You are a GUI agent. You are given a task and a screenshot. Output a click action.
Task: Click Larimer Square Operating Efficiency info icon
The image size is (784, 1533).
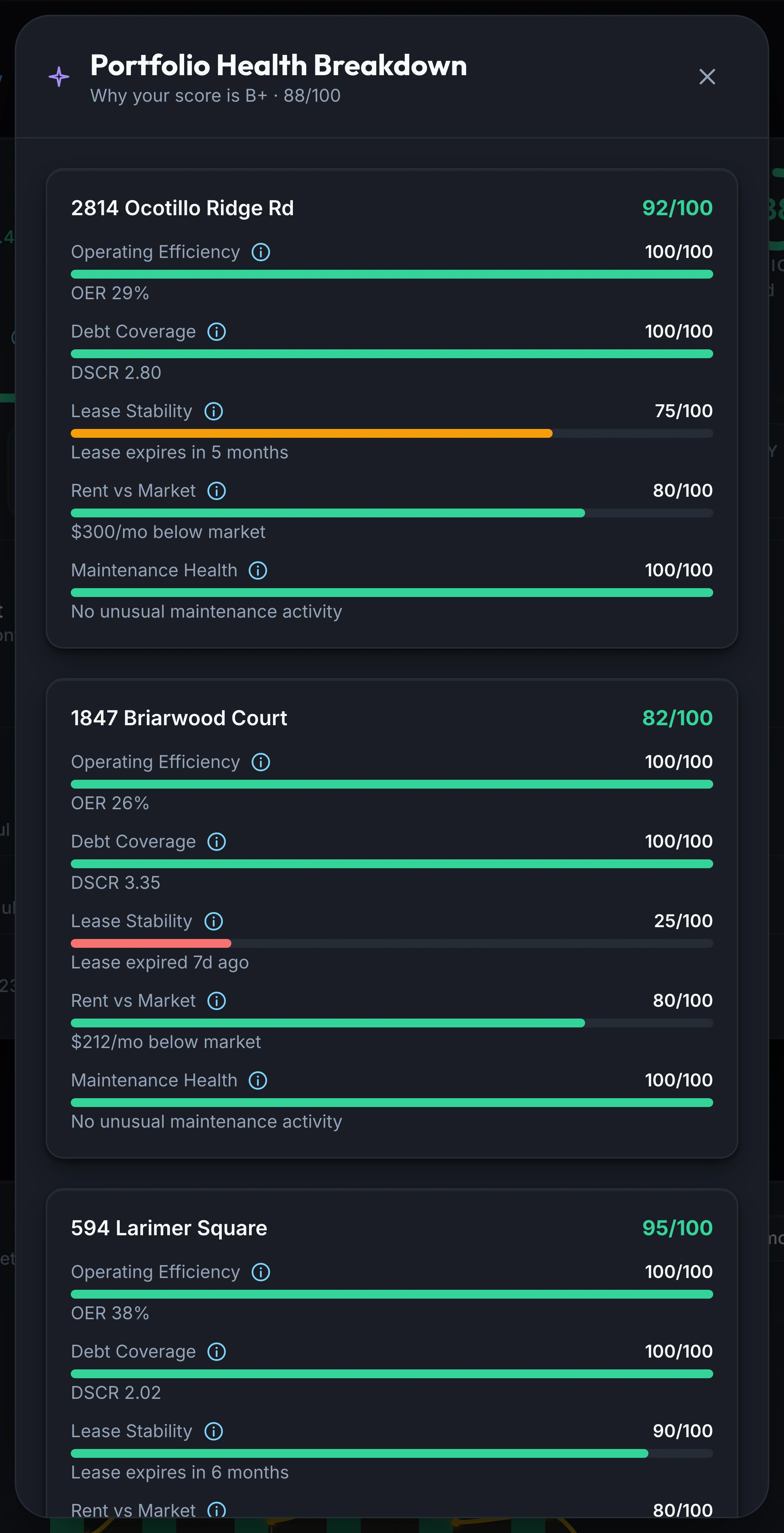tap(260, 1272)
